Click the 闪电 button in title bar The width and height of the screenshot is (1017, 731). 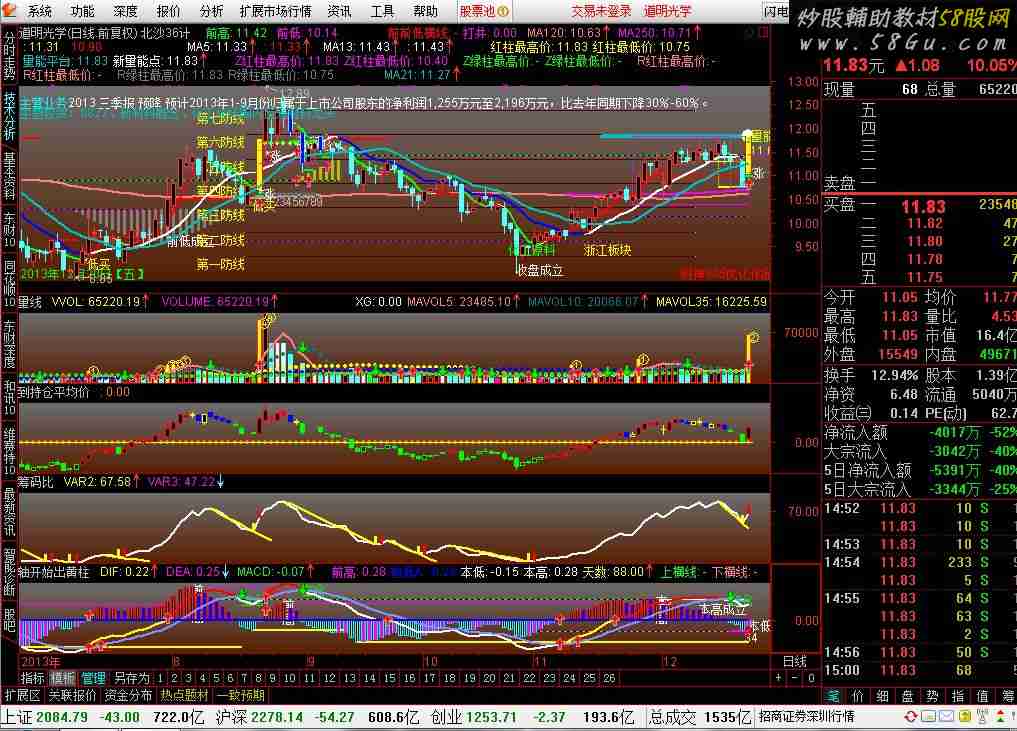(776, 11)
